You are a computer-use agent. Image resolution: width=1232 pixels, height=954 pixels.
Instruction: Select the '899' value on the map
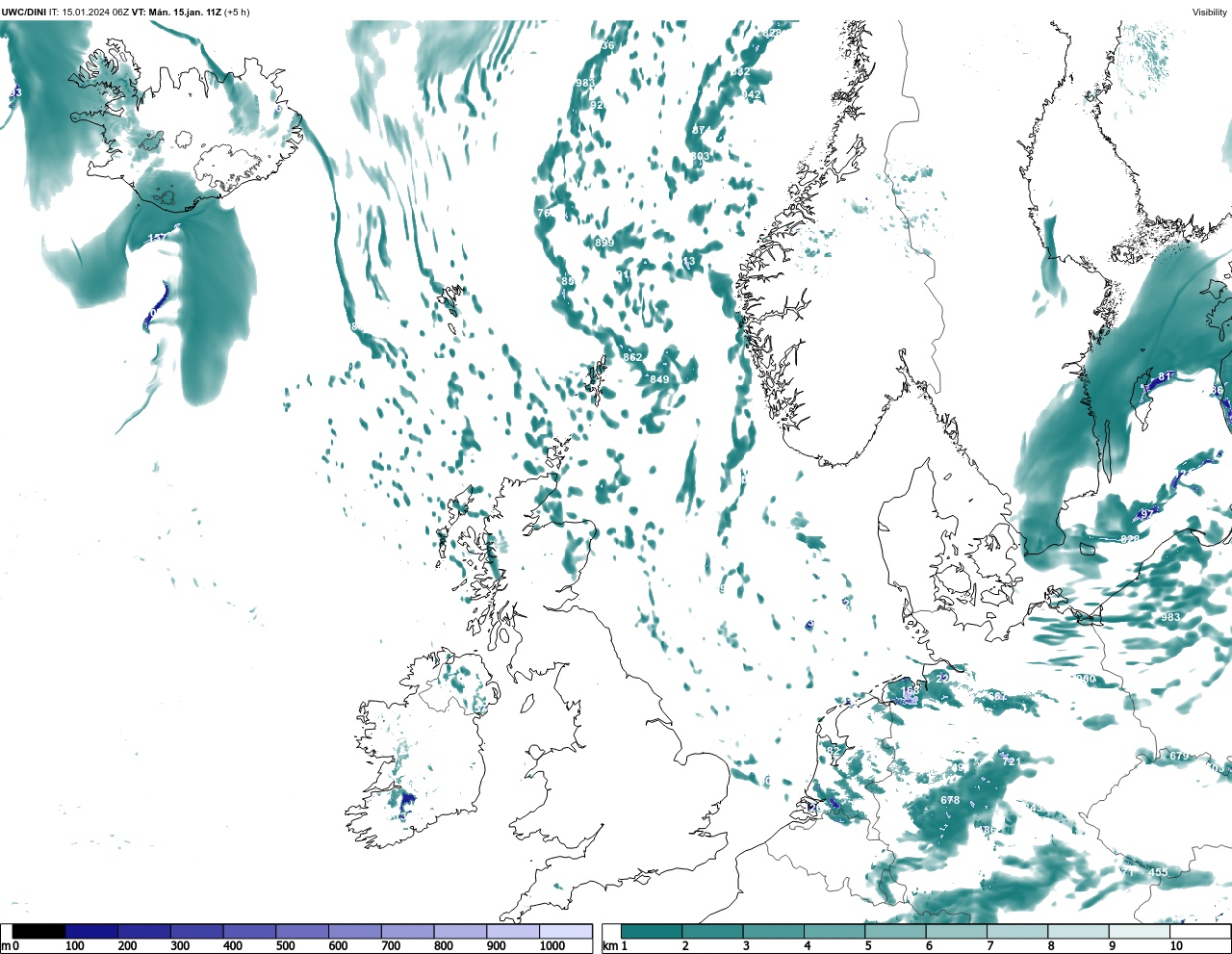(604, 243)
